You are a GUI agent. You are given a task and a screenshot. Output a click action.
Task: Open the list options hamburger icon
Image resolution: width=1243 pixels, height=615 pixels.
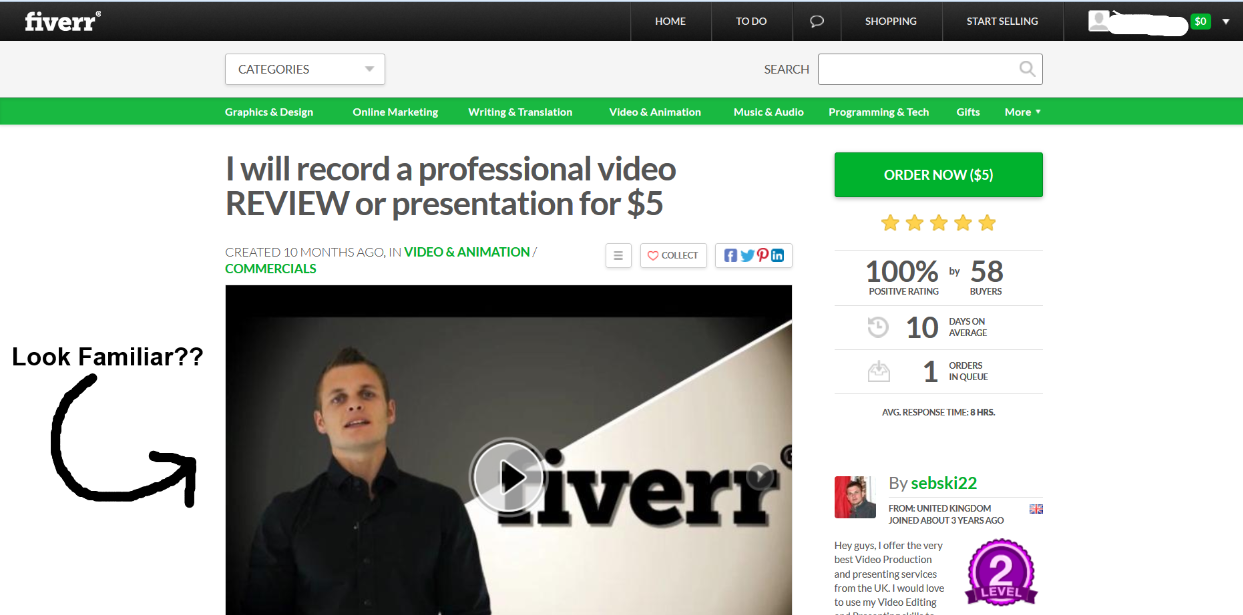pos(618,255)
